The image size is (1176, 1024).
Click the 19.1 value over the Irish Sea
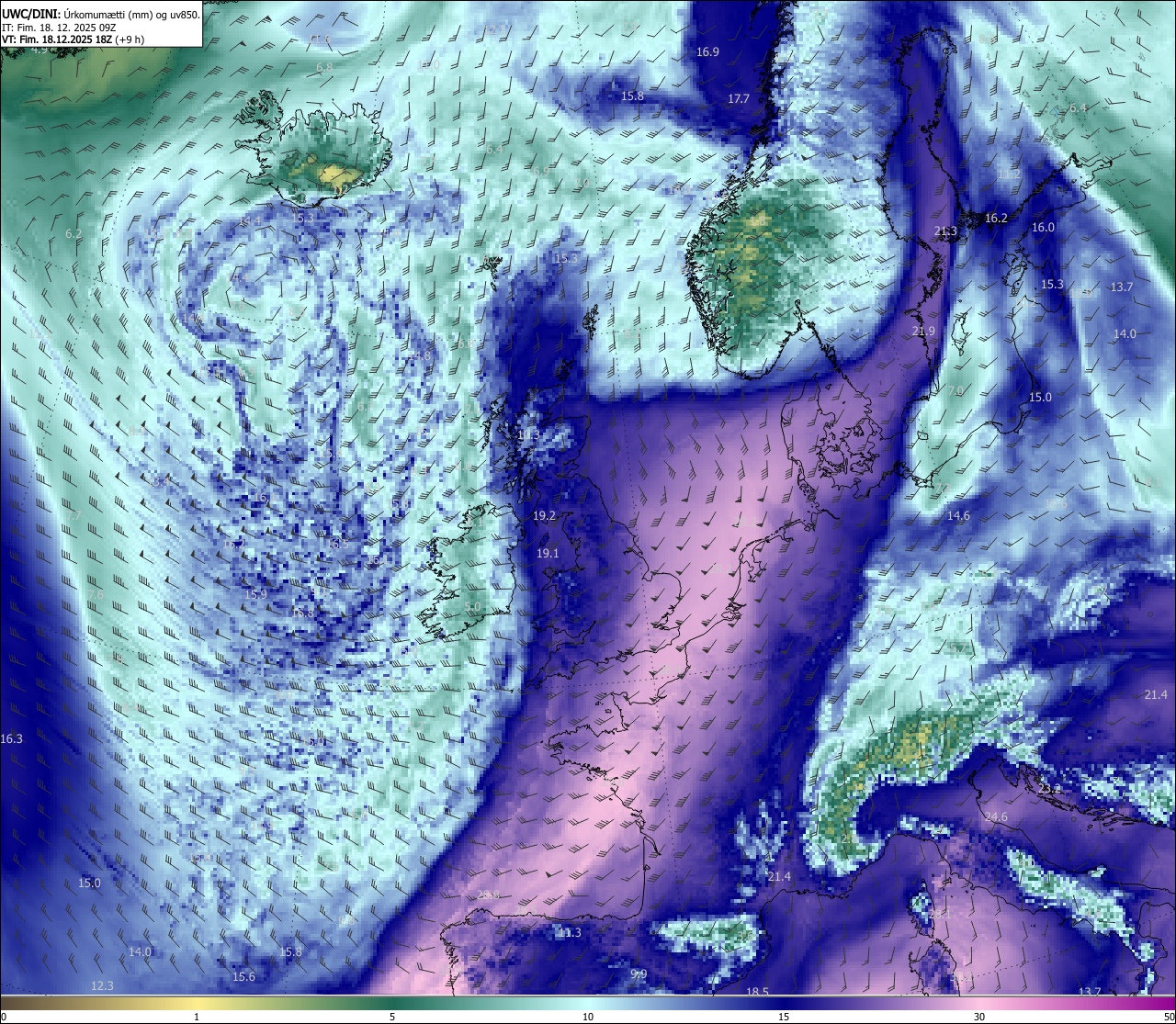click(x=547, y=554)
